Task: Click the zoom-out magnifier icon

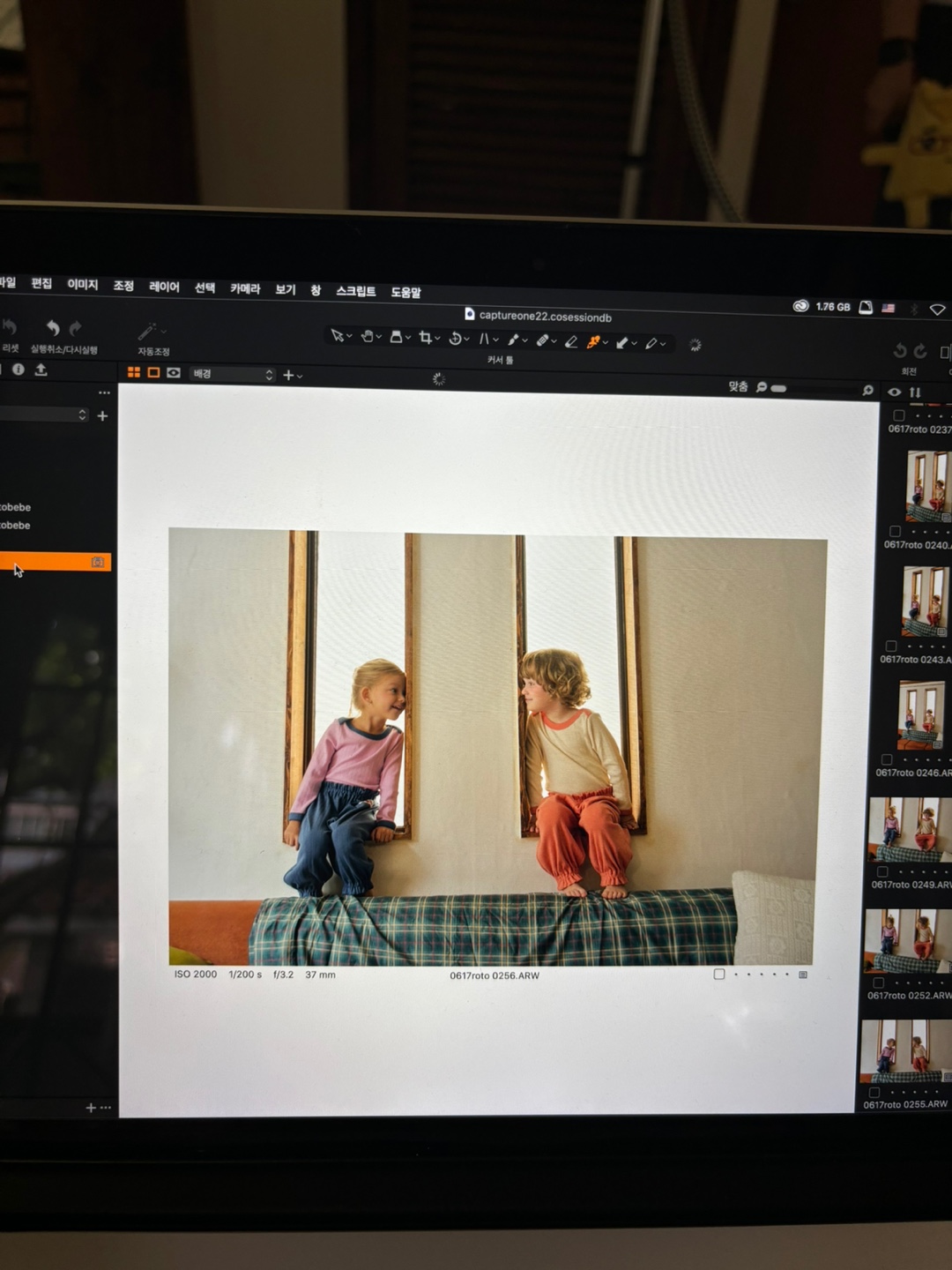Action: (762, 387)
